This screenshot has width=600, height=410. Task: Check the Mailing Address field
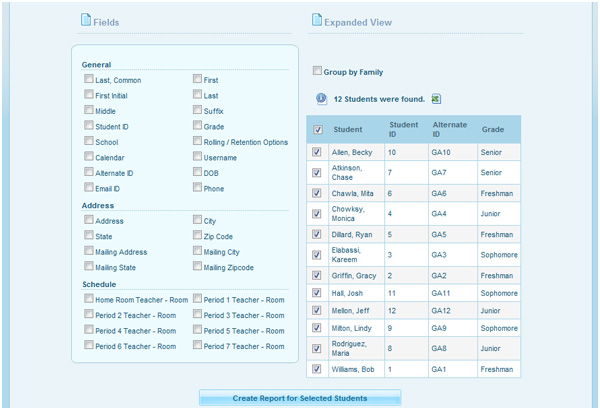pos(89,251)
